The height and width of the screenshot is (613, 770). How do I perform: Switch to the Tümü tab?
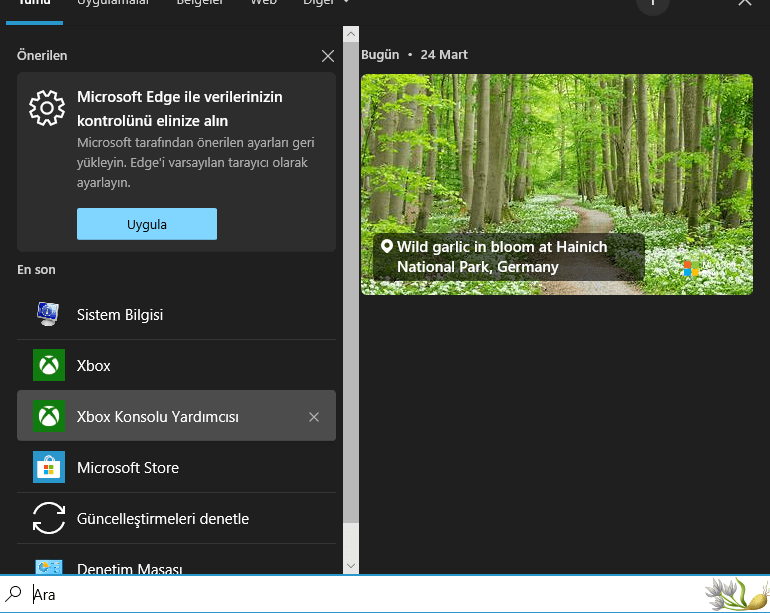(x=34, y=2)
